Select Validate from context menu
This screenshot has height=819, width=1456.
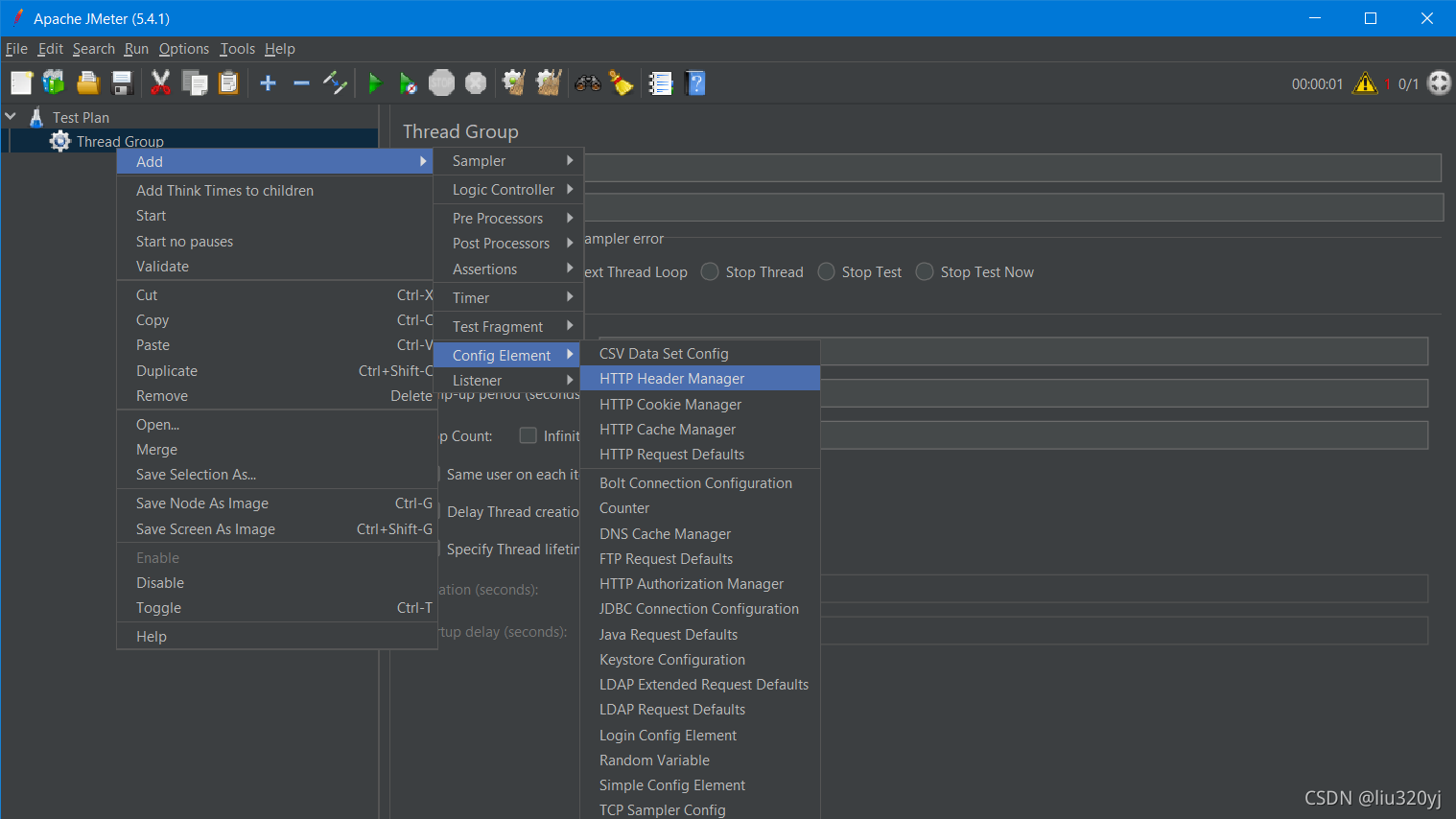276,266
